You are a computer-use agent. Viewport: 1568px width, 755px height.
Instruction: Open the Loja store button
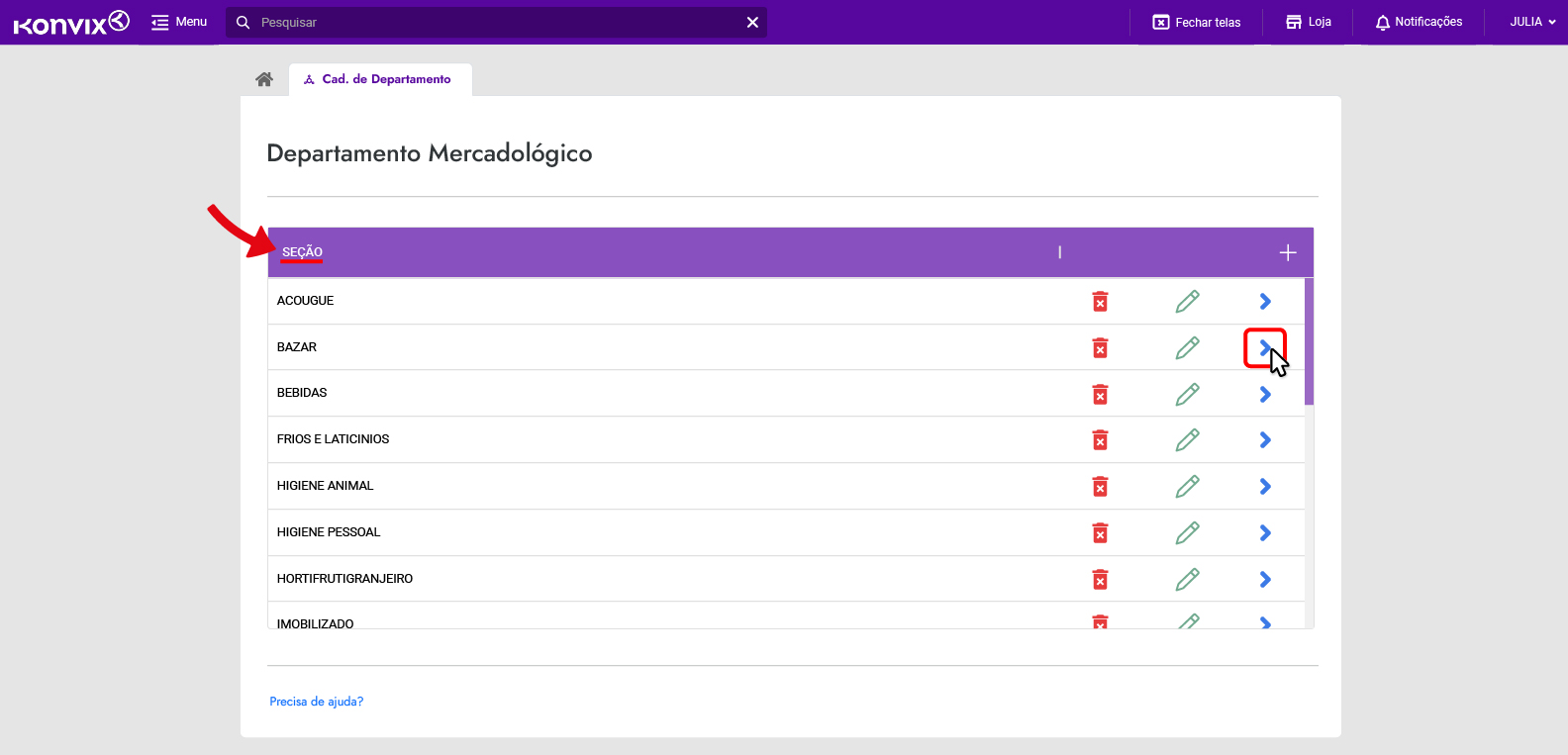(1308, 22)
